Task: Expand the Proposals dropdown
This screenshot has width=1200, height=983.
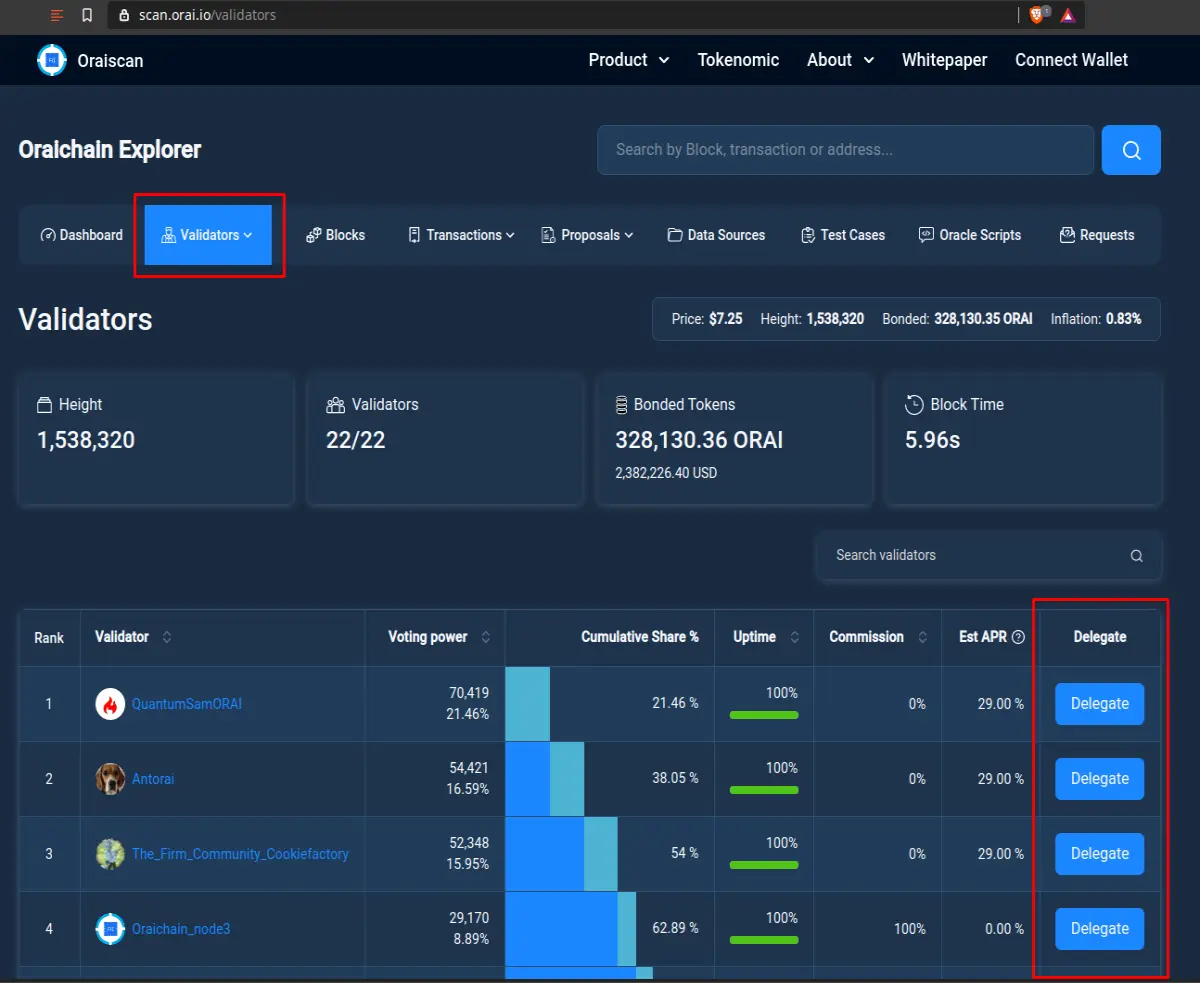Action: coord(629,235)
